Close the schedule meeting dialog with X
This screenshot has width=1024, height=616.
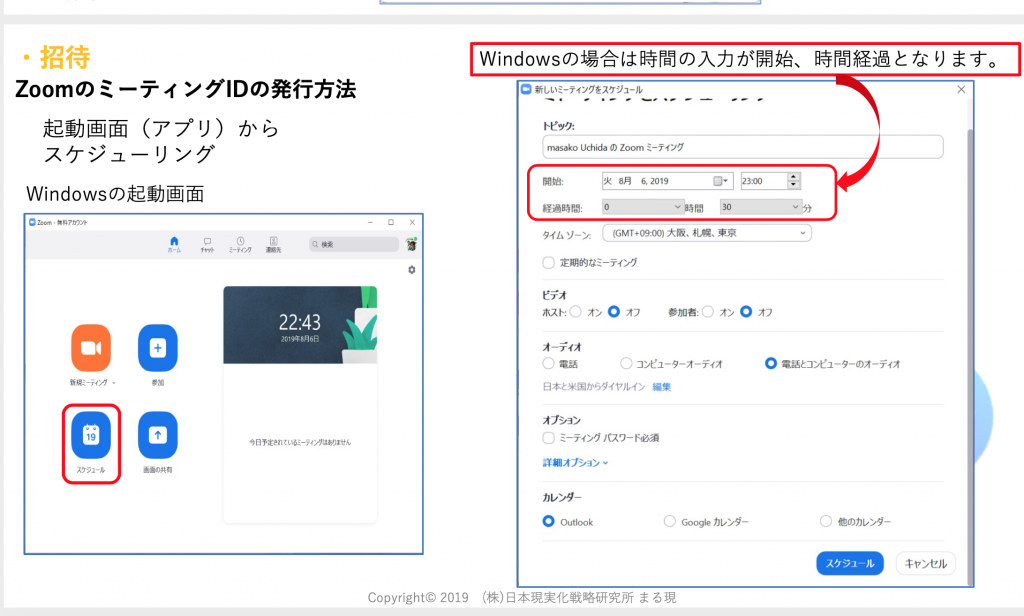[961, 89]
